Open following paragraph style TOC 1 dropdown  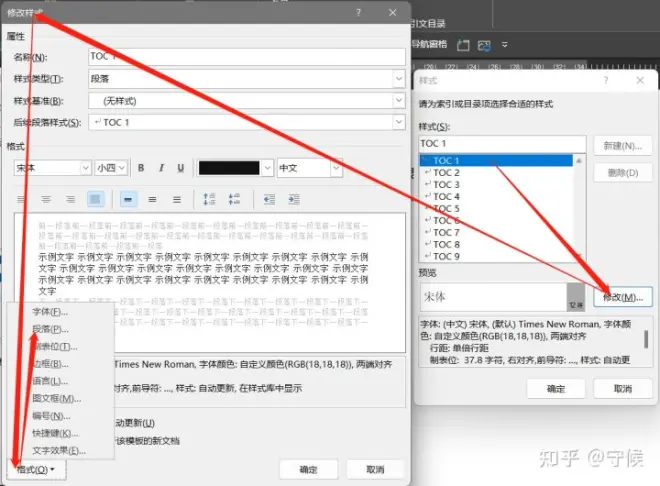399,122
